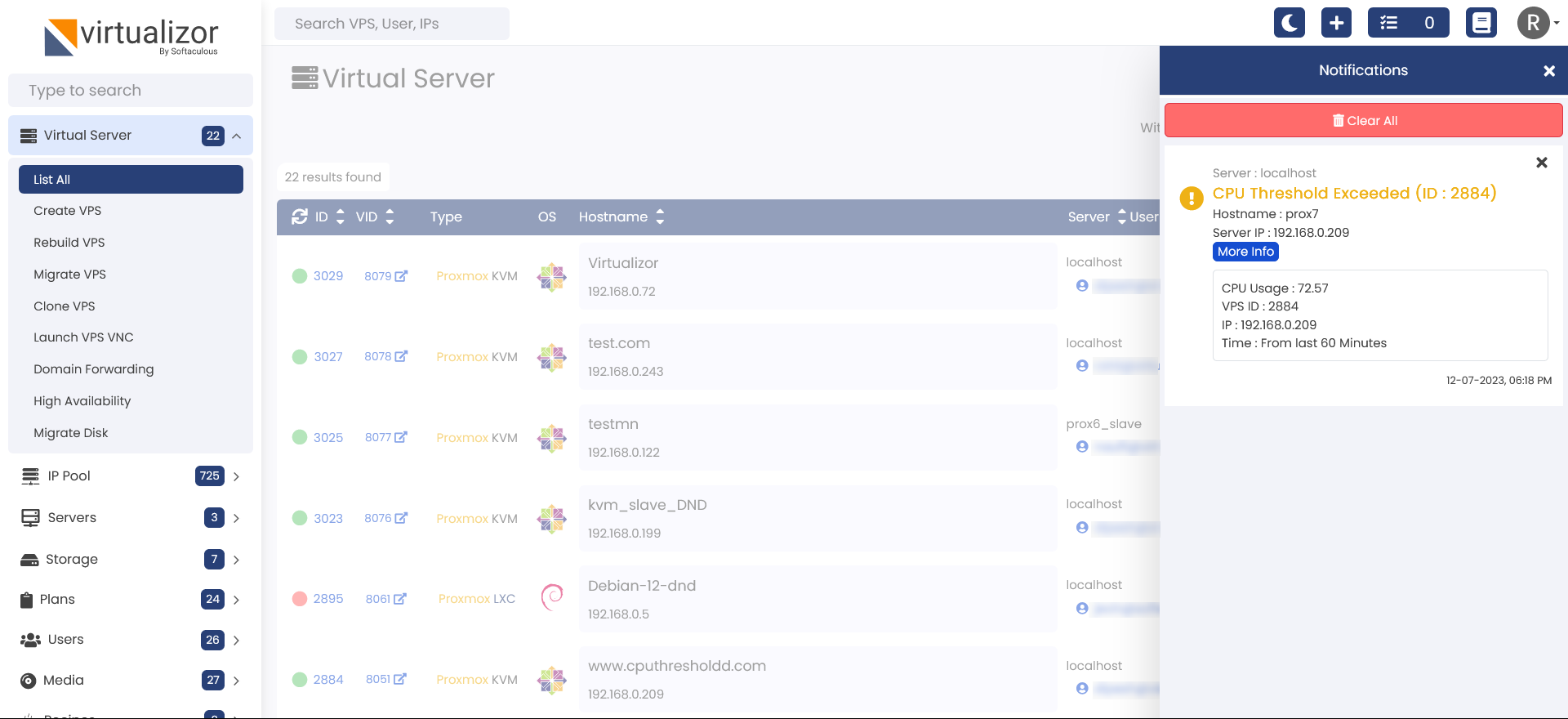
Task: Clear all notifications
Action: (1364, 121)
